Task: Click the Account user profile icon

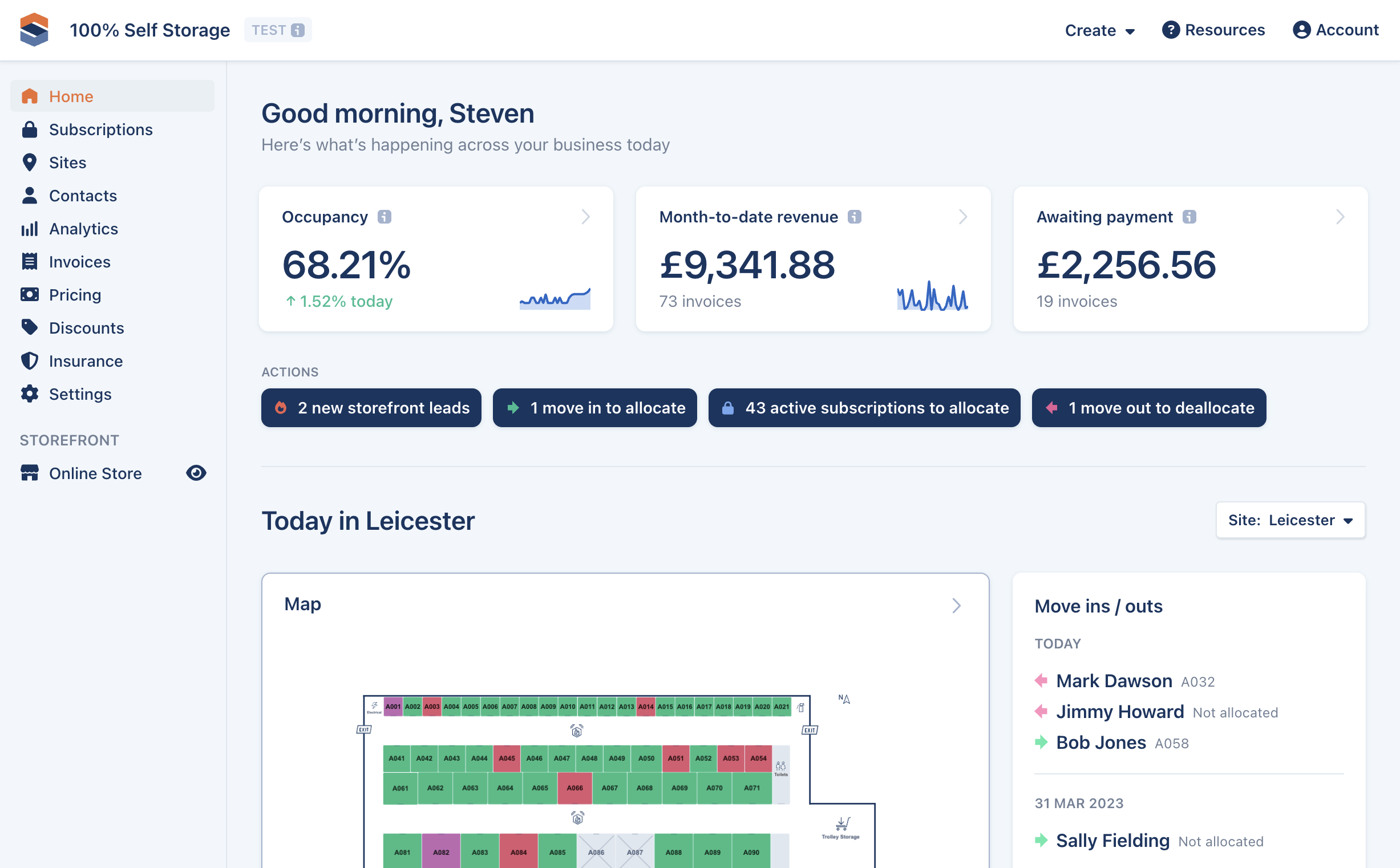Action: click(1301, 30)
